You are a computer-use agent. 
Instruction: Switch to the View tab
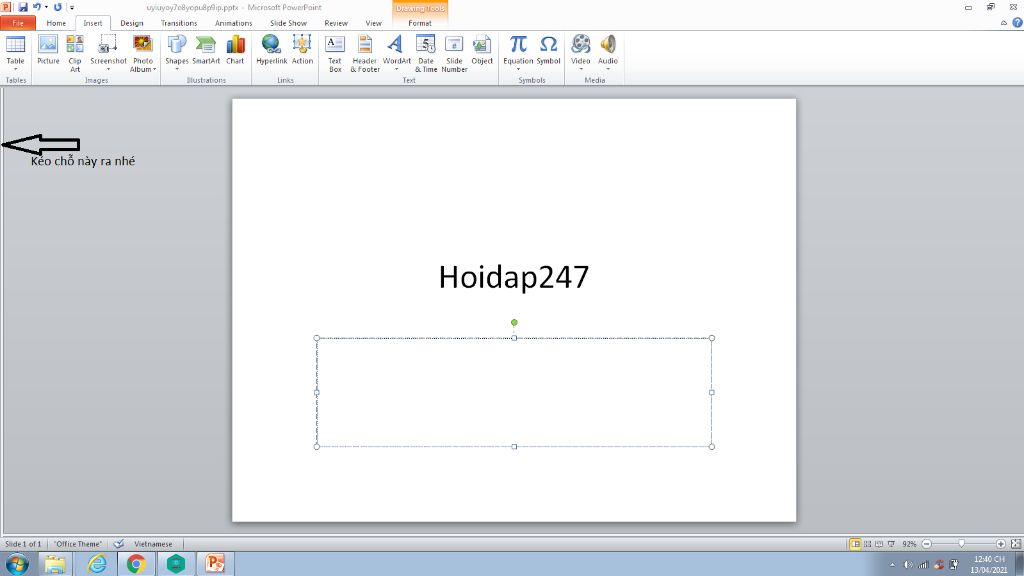click(x=373, y=23)
